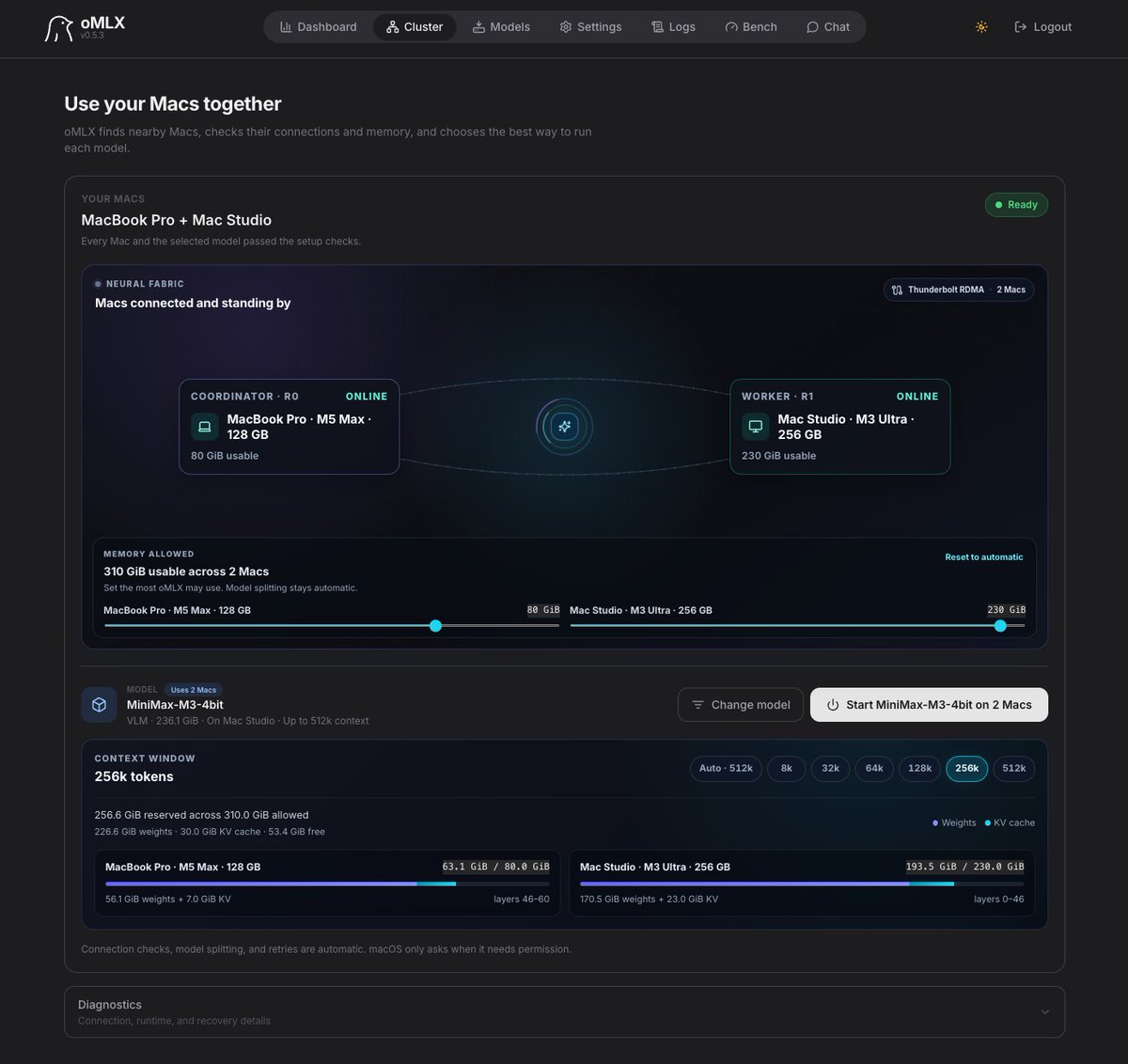Click the 80 GiB memory value label
Image resolution: width=1128 pixels, height=1064 pixels.
coord(543,610)
